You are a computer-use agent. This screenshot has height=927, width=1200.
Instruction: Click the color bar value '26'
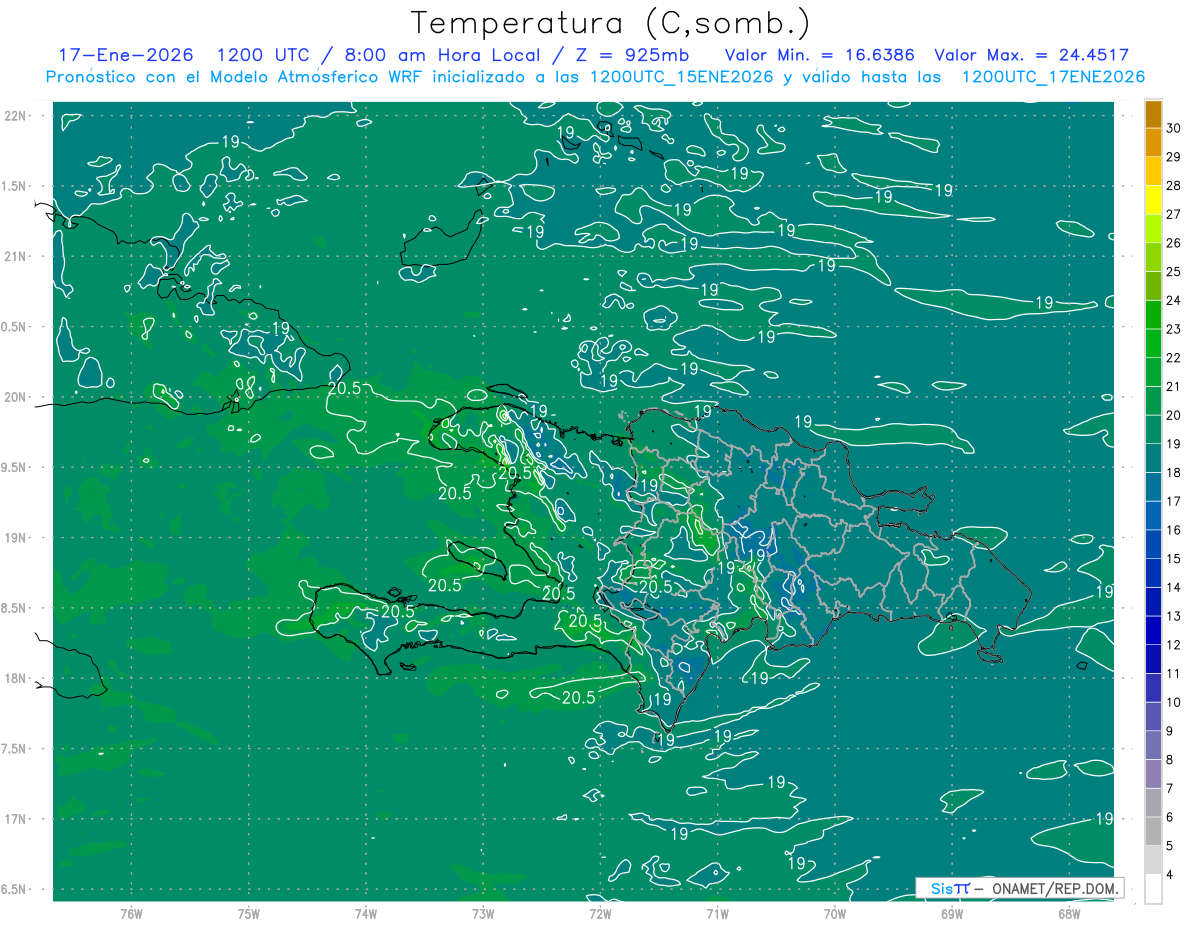[x=1174, y=243]
